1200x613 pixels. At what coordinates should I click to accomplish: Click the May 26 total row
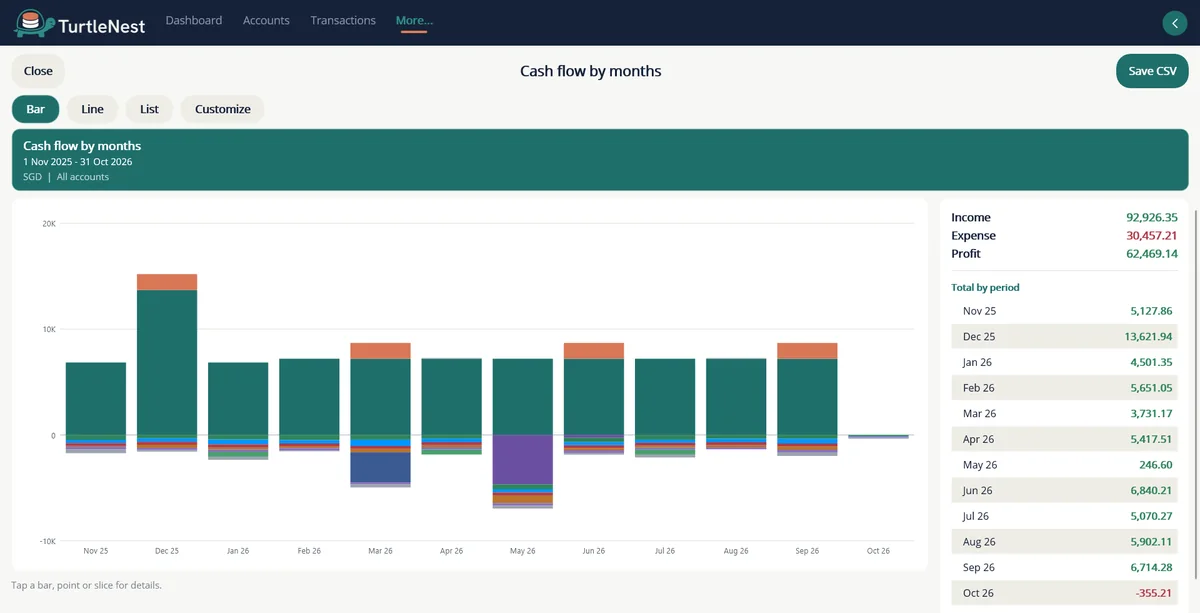(x=1064, y=465)
